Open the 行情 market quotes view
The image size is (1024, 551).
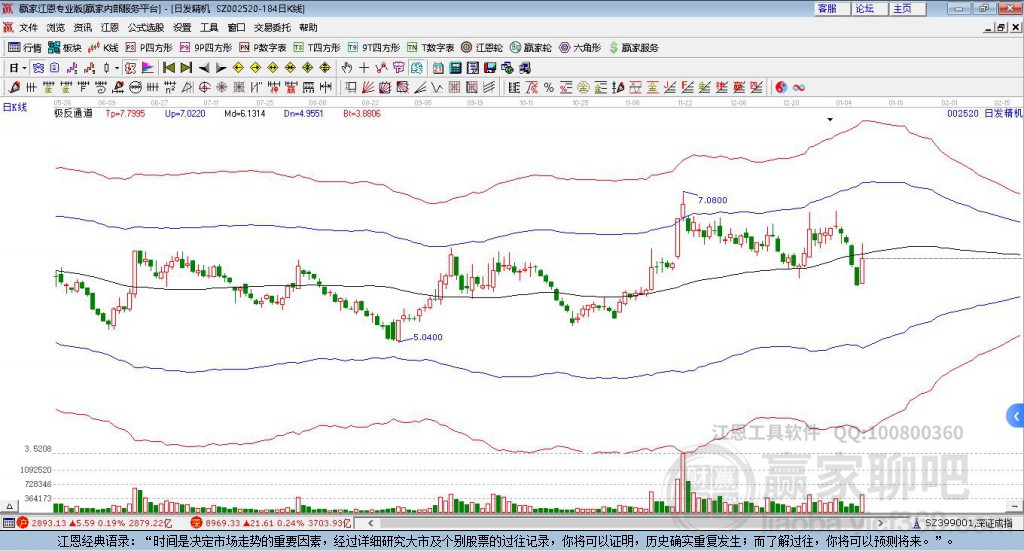25,48
